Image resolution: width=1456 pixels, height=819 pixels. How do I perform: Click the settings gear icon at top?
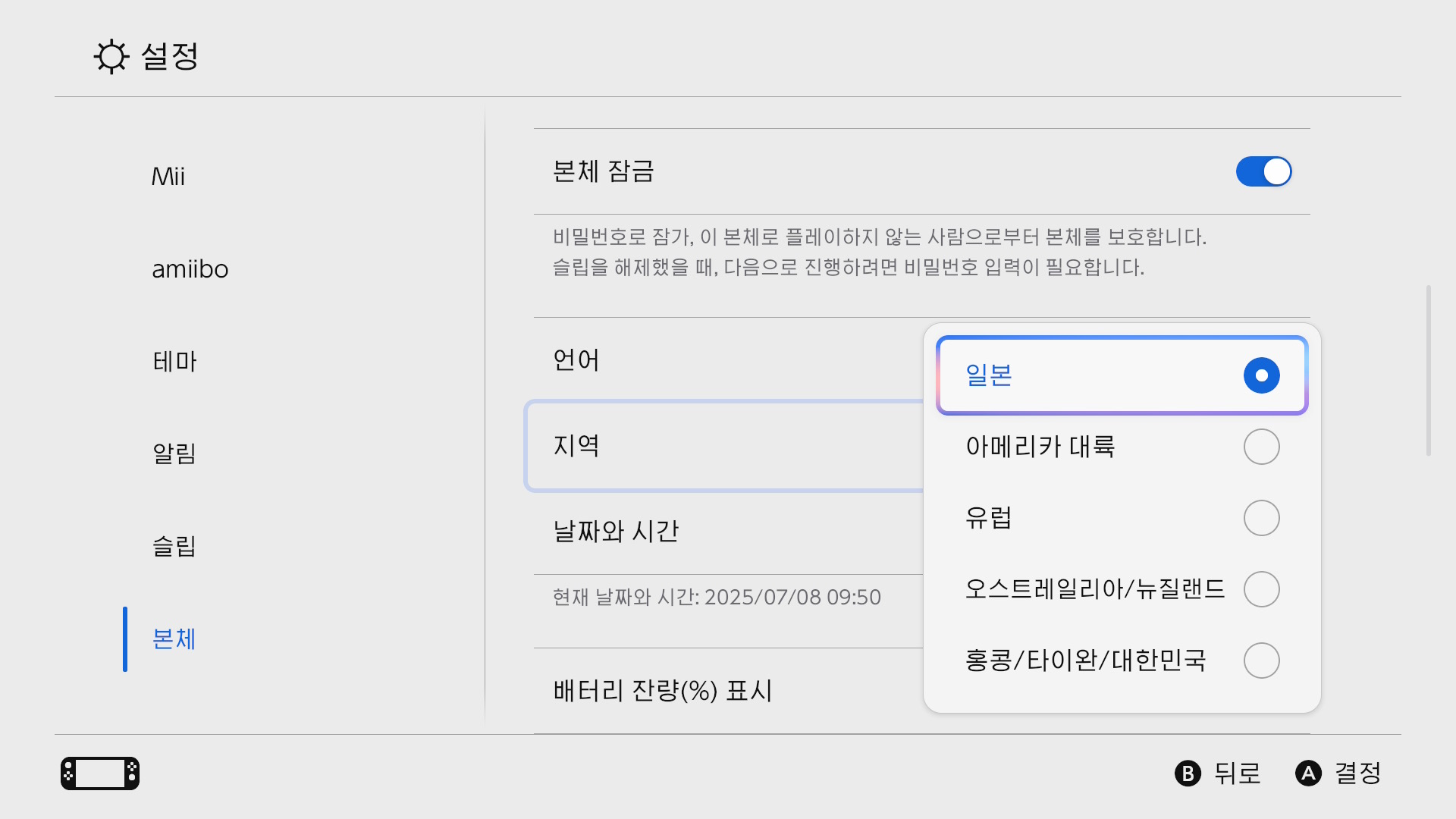point(111,56)
